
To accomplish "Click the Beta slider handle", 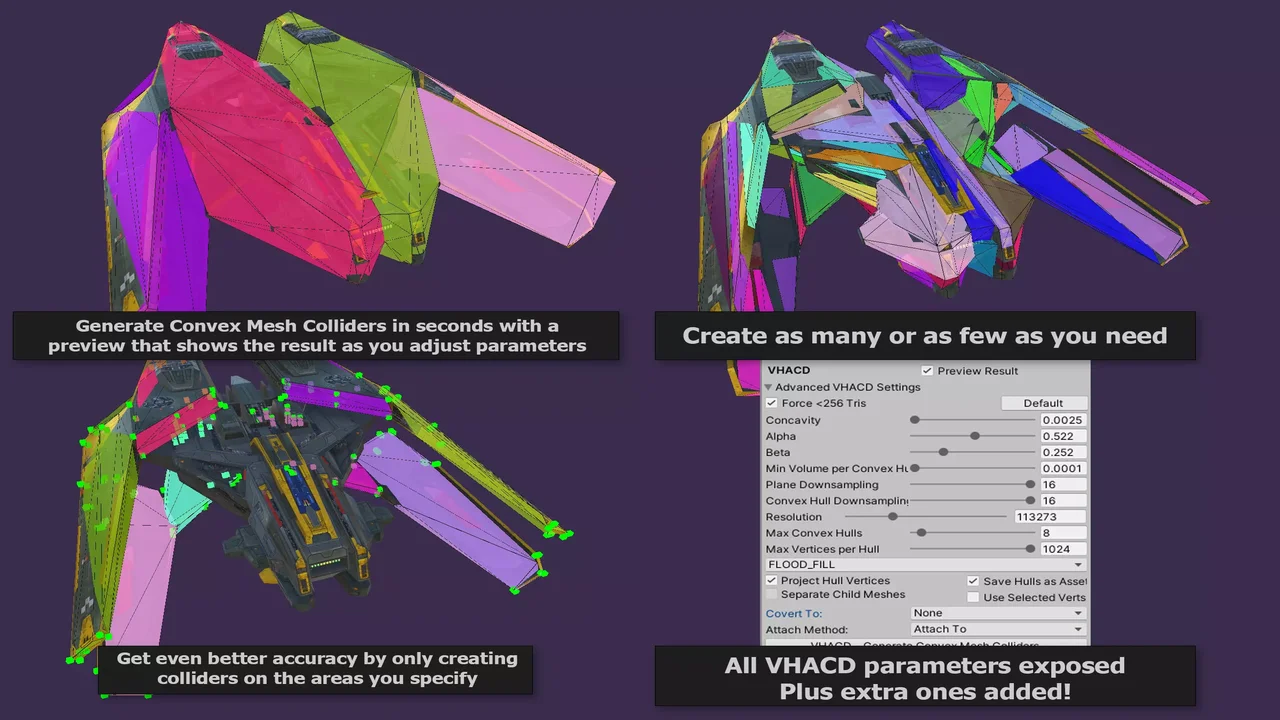I will pos(943,452).
